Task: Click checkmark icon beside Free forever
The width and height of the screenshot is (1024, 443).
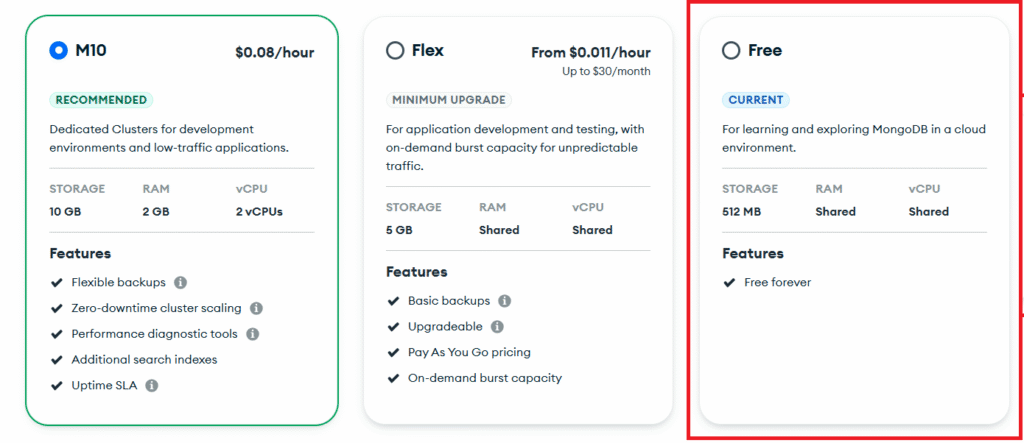Action: pyautogui.click(x=730, y=283)
